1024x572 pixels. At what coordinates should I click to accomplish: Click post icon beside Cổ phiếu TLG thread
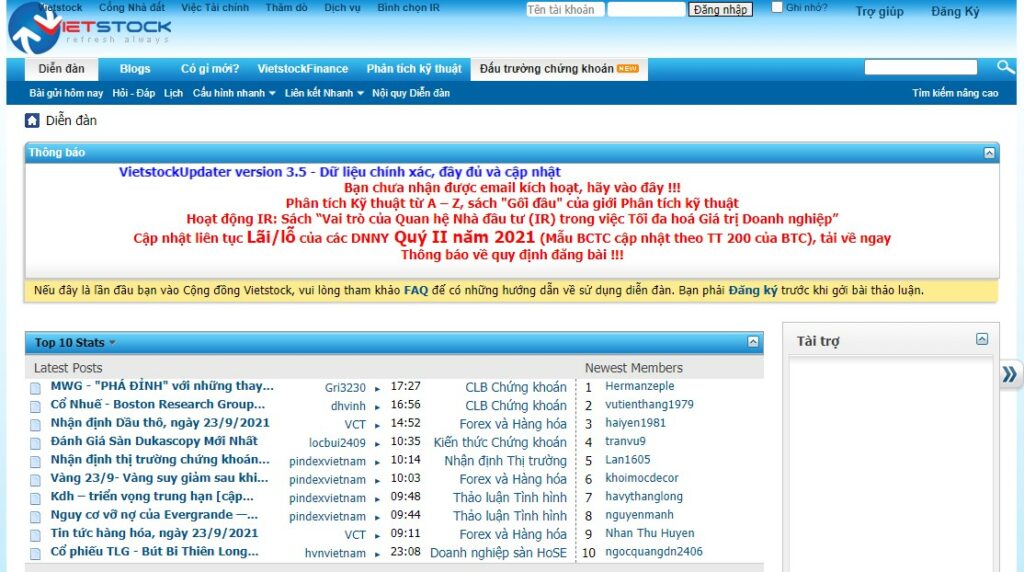[x=35, y=553]
